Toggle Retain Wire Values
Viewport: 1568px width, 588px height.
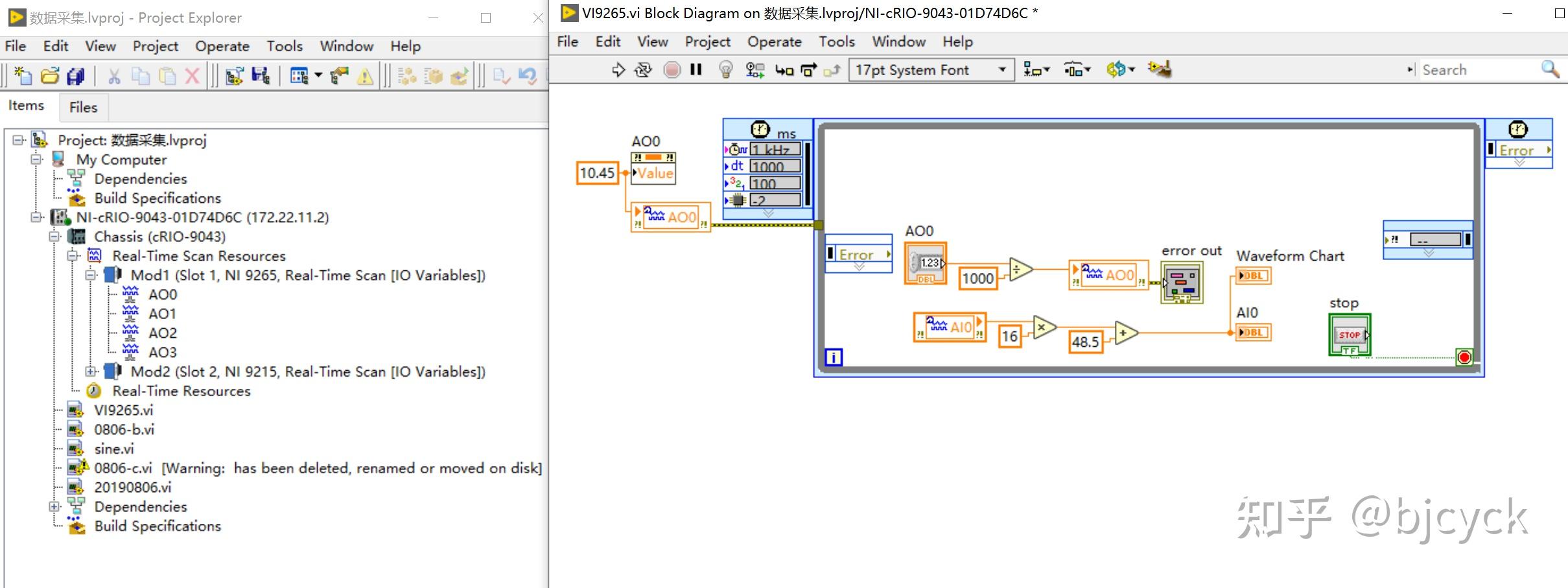(754, 69)
